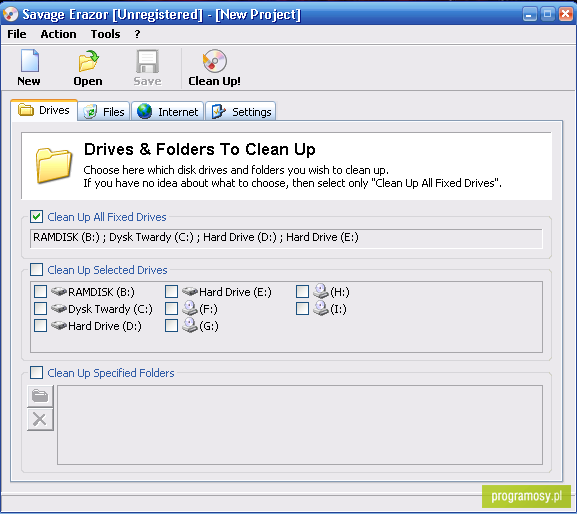Tick the (F:) drive checkbox
577x514 pixels.
pos(171,308)
